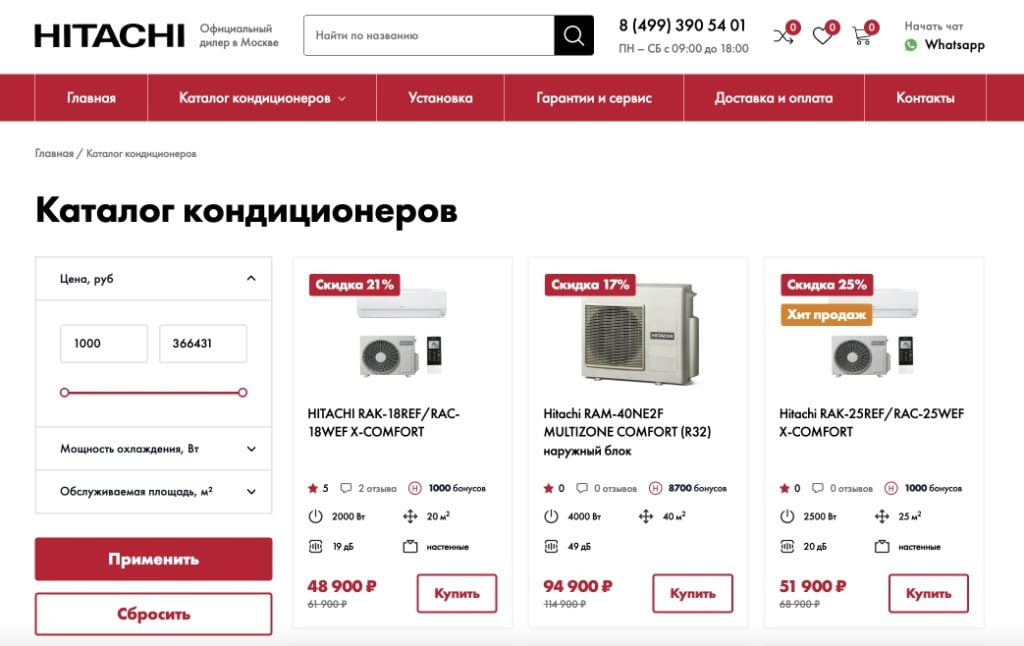Click the right handle of price slider
The width and height of the screenshot is (1024, 646).
point(243,393)
